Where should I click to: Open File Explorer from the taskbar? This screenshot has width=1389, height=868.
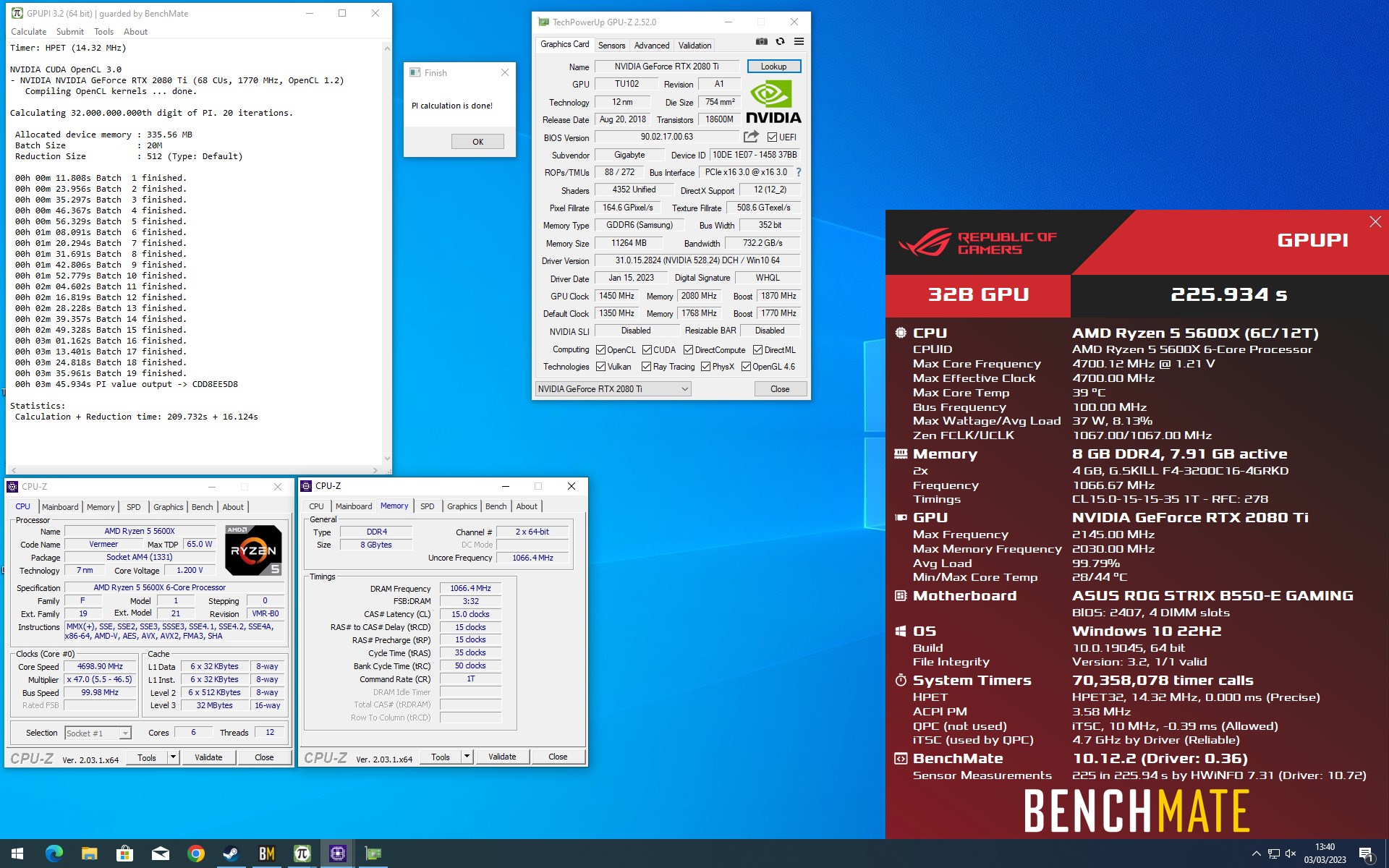pyautogui.click(x=89, y=854)
